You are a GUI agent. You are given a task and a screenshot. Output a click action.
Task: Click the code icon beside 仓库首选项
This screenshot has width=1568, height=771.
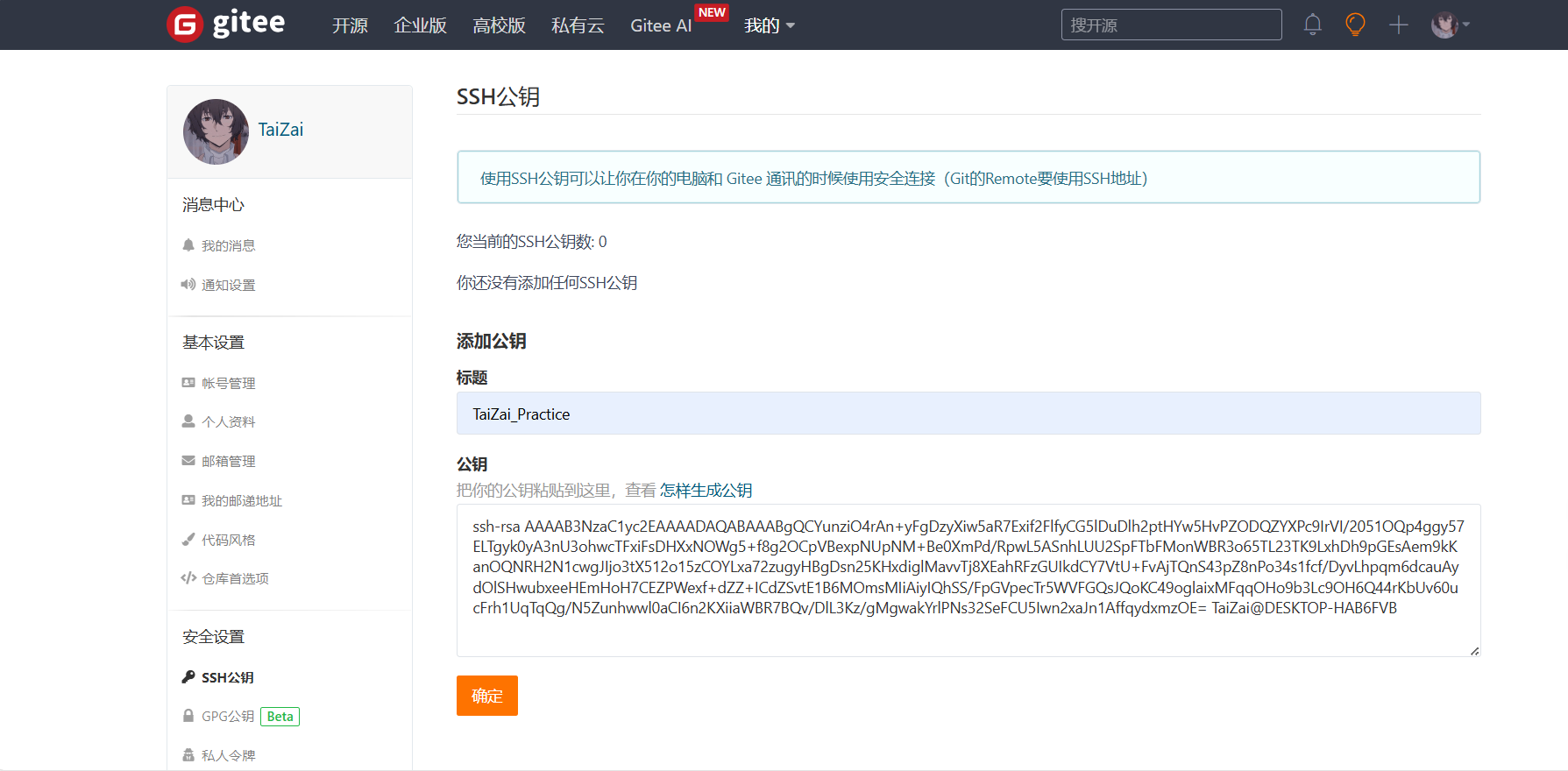click(188, 577)
